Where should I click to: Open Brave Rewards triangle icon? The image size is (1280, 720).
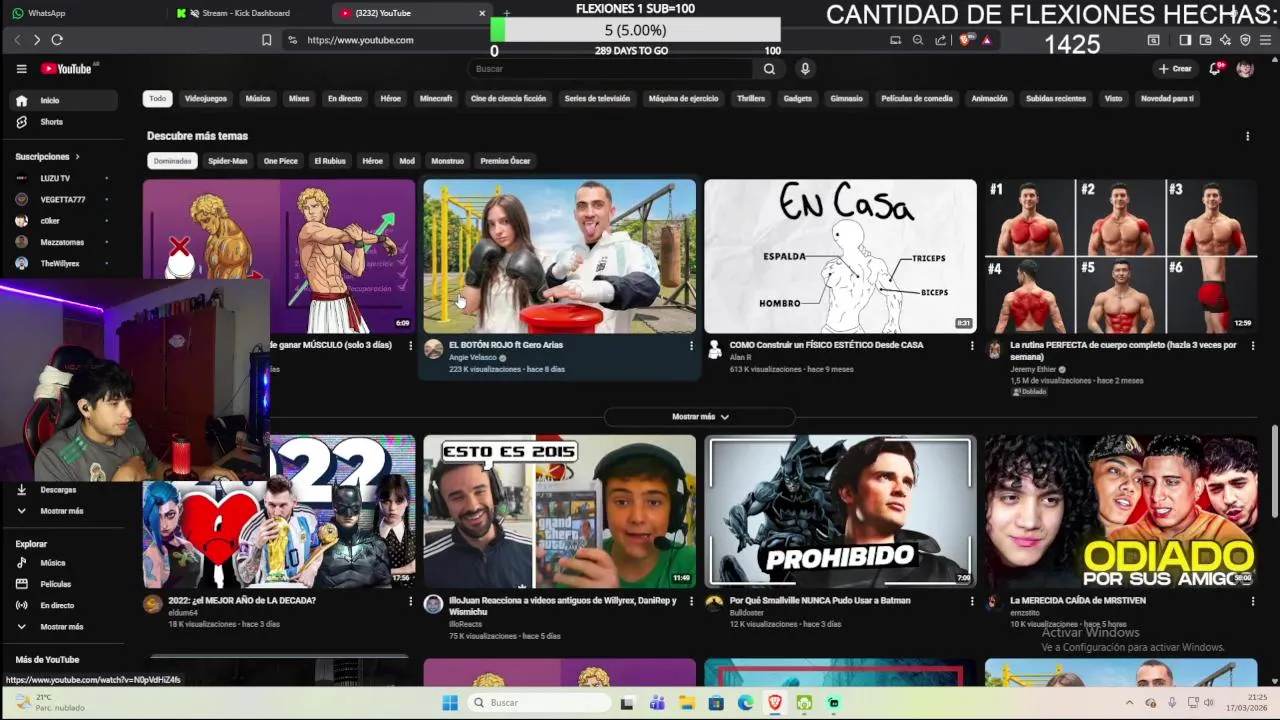tap(987, 40)
